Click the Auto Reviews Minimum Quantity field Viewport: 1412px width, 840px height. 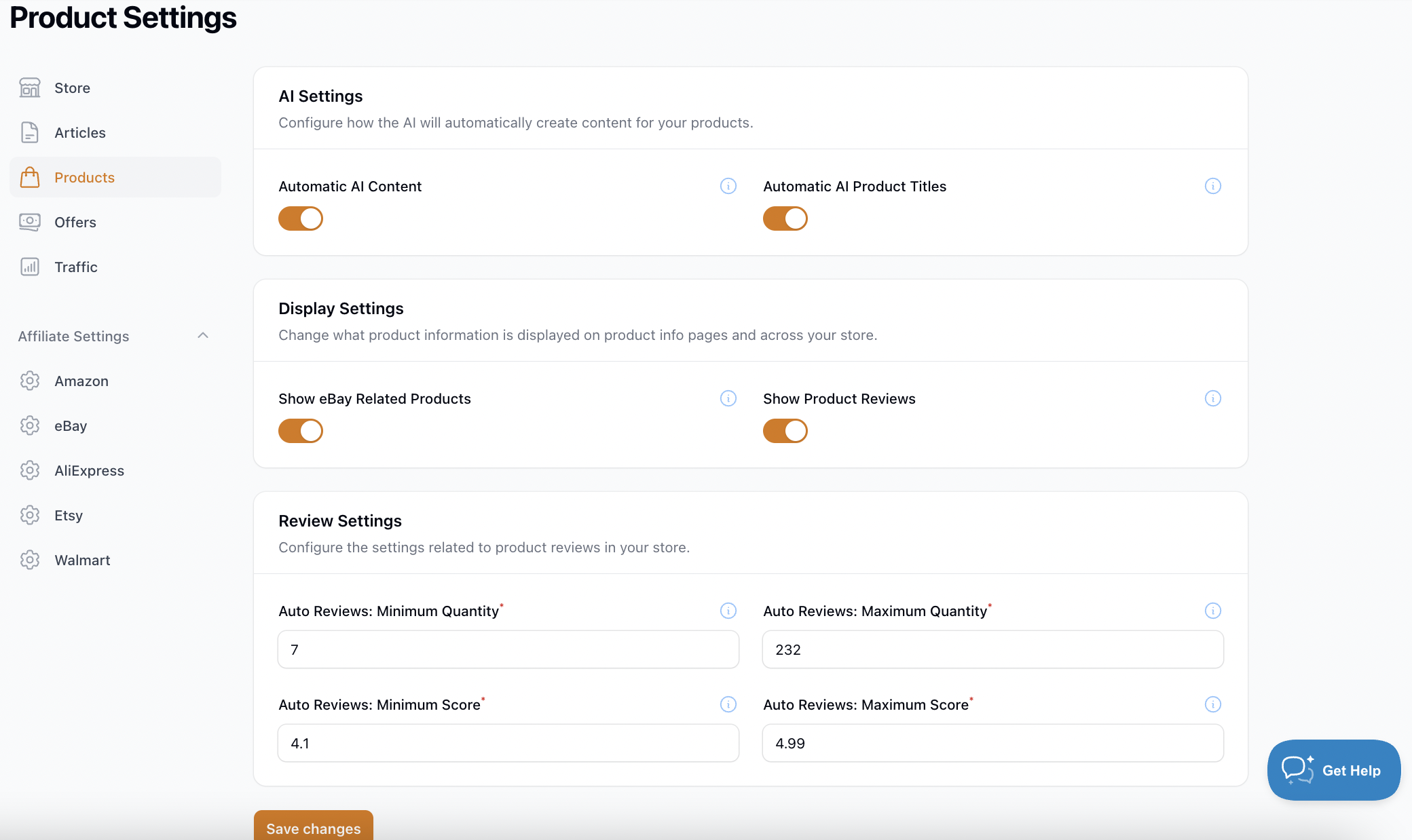pos(508,650)
